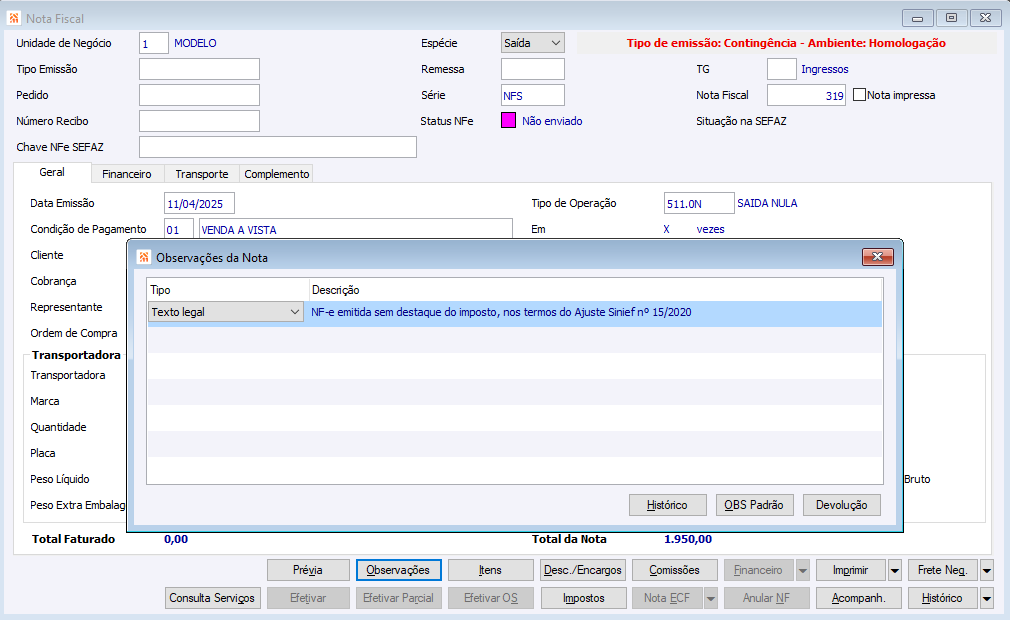This screenshot has height=620, width=1011.
Task: Click the Remessa input field
Action: (533, 69)
